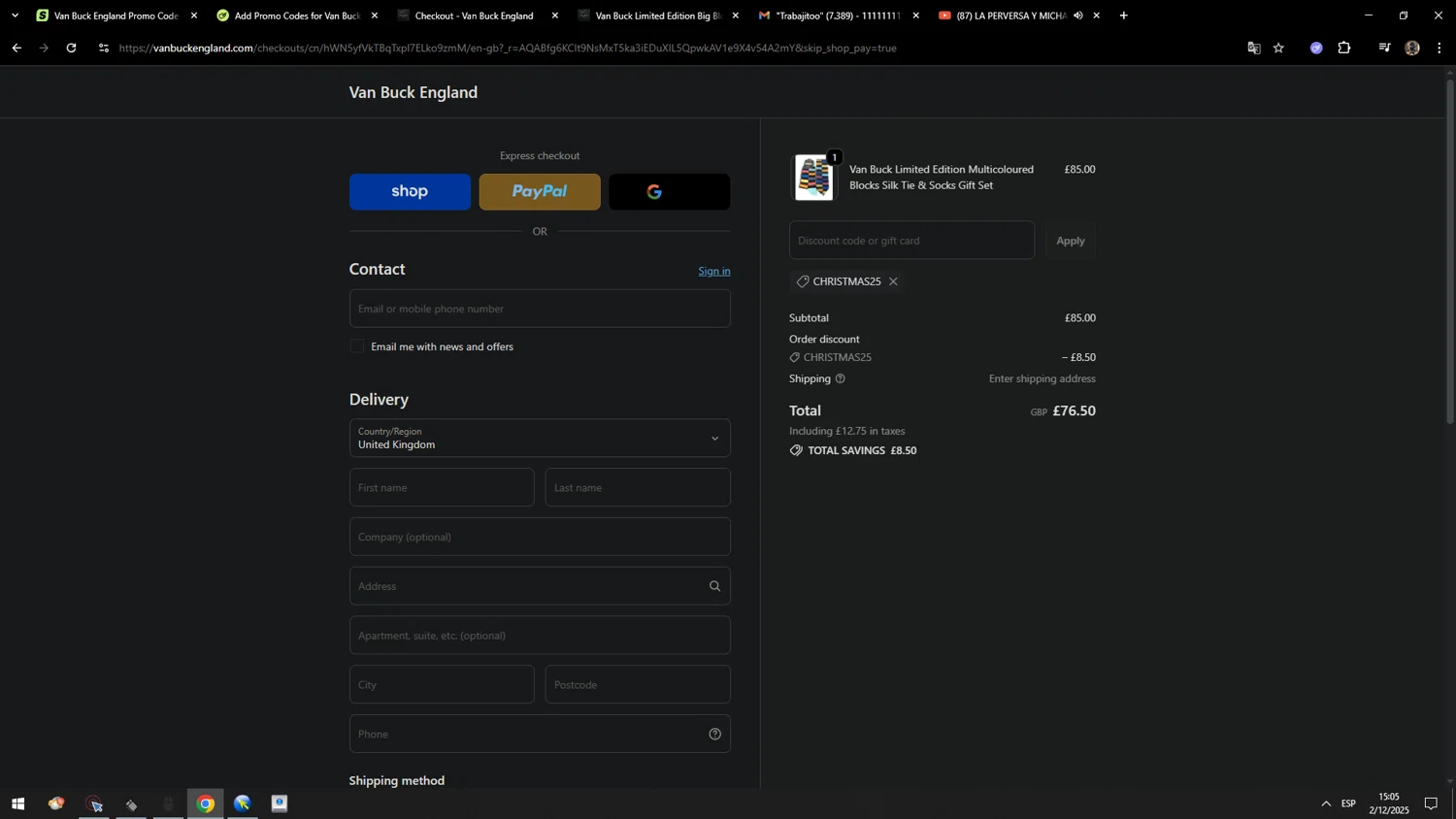Click the TOTAL SAVINGS £8.50 text
The width and height of the screenshot is (1456, 819).
(862, 450)
